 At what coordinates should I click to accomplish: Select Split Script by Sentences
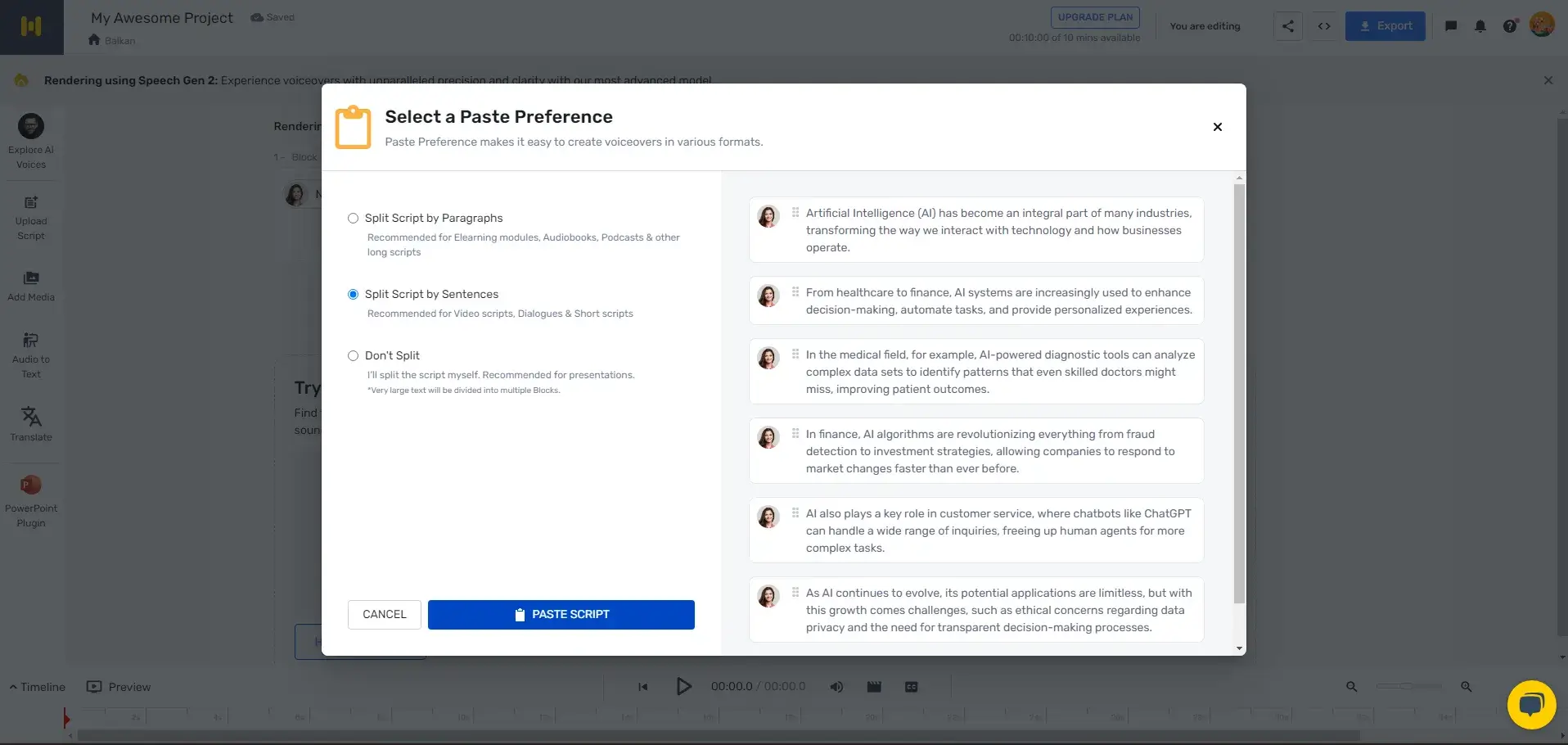tap(353, 294)
